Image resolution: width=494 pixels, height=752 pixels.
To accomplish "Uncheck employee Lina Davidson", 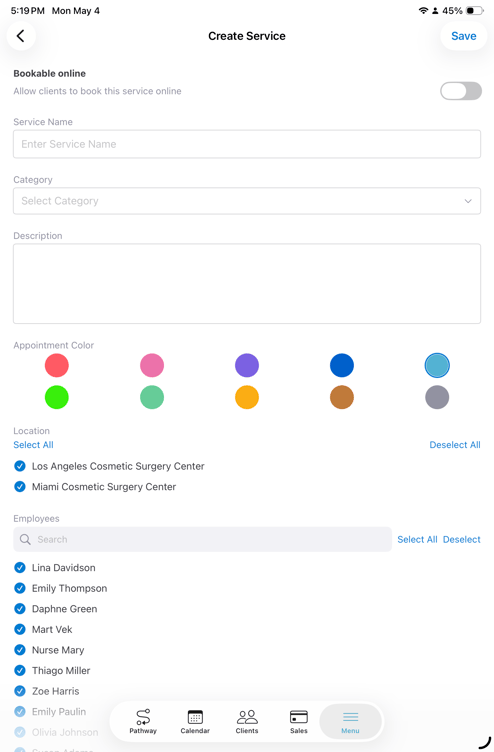I will pyautogui.click(x=20, y=568).
